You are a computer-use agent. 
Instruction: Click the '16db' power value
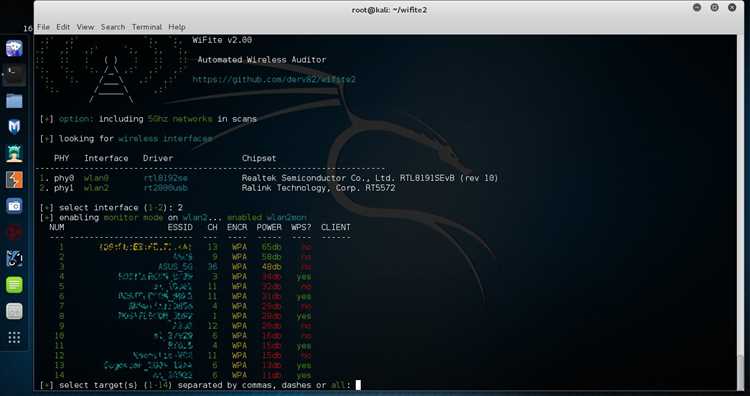[x=271, y=336]
